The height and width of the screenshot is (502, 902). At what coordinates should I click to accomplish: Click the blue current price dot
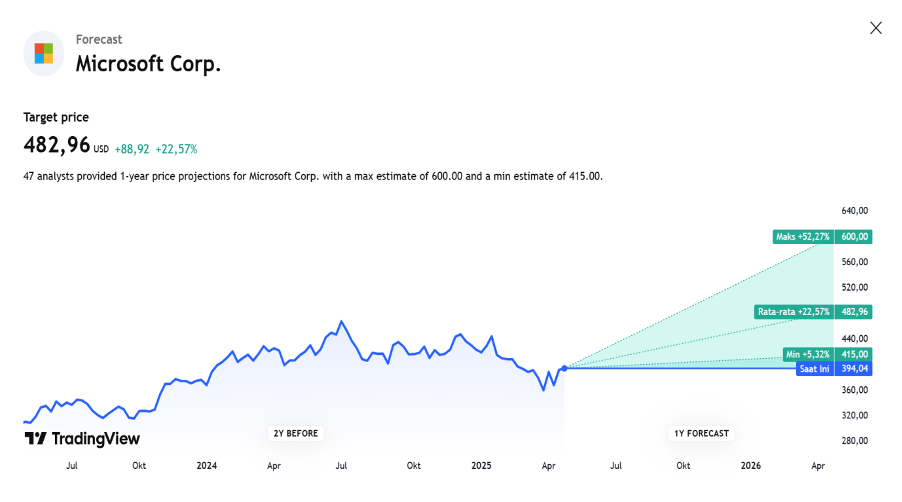click(564, 368)
